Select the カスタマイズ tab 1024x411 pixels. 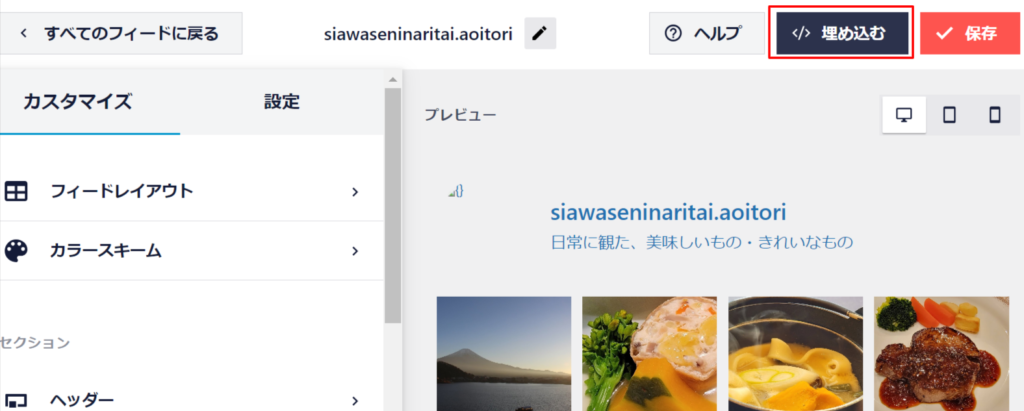pyautogui.click(x=78, y=101)
